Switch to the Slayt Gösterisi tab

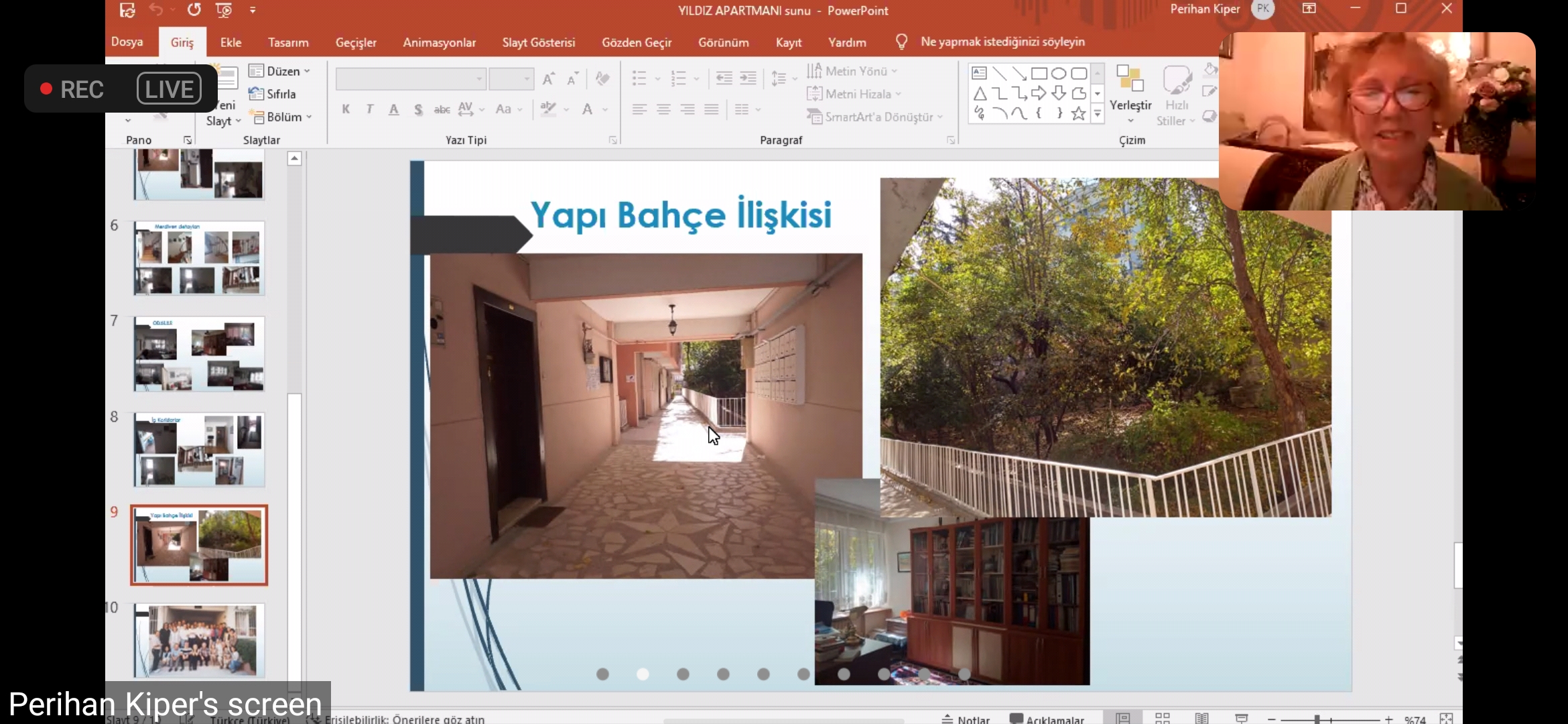pyautogui.click(x=539, y=42)
